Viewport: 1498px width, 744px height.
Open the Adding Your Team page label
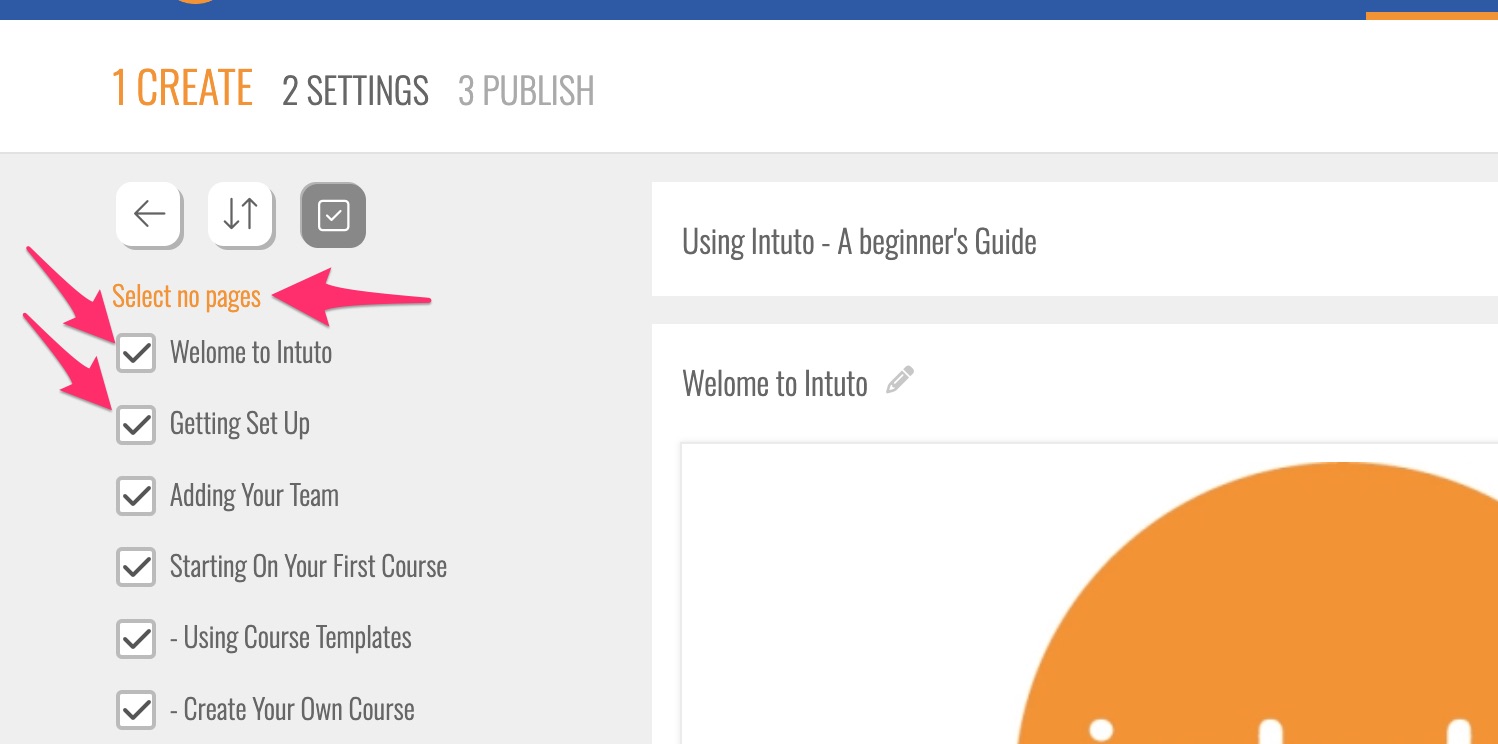point(254,496)
